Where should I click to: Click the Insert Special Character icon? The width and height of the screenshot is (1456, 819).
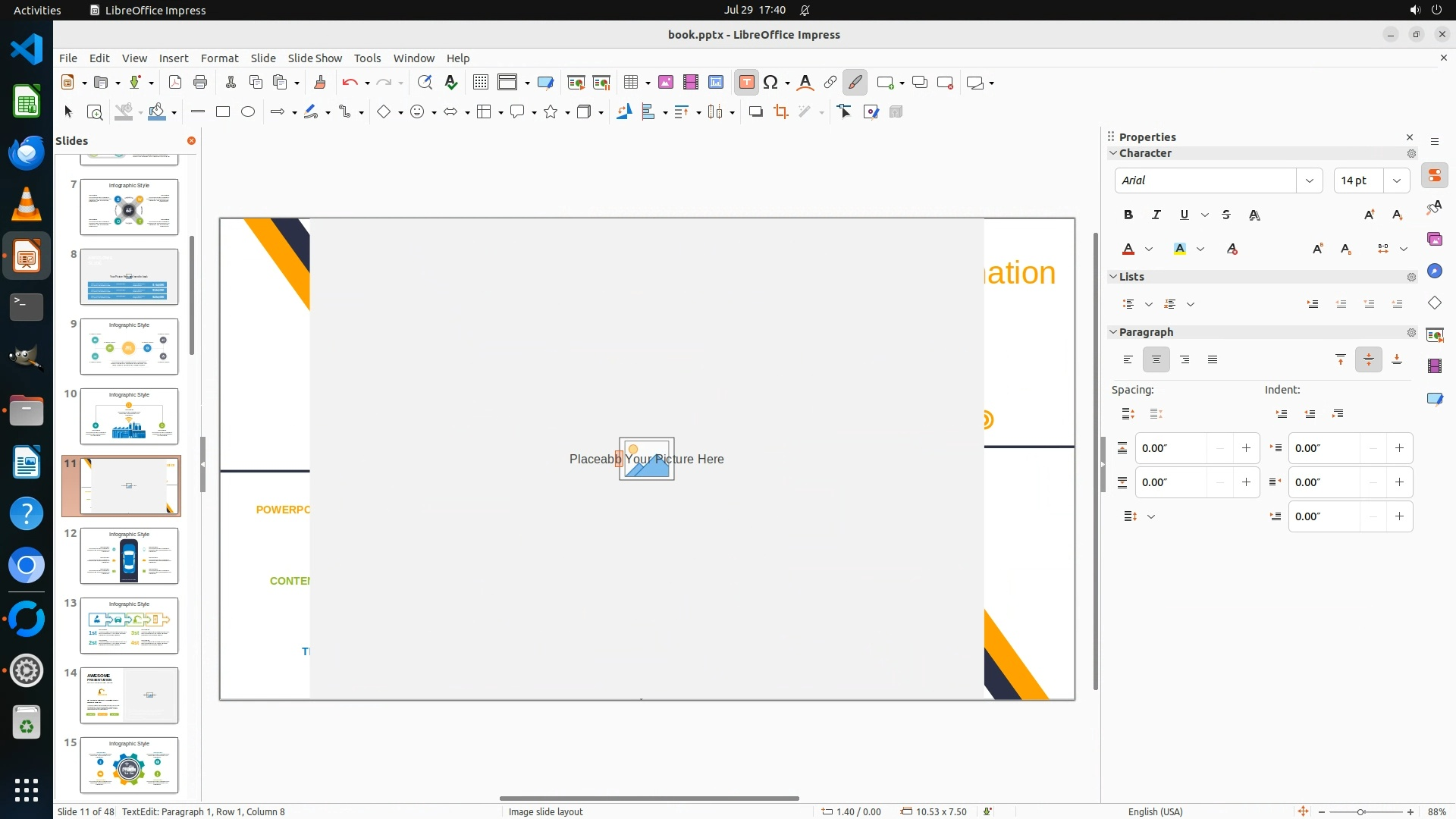[x=771, y=83]
